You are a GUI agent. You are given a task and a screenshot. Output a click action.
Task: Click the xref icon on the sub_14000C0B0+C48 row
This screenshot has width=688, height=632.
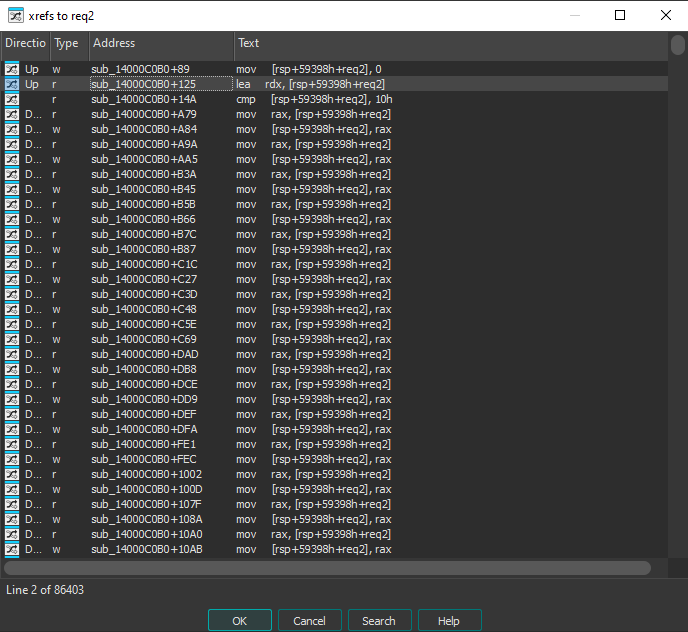pyautogui.click(x=12, y=309)
